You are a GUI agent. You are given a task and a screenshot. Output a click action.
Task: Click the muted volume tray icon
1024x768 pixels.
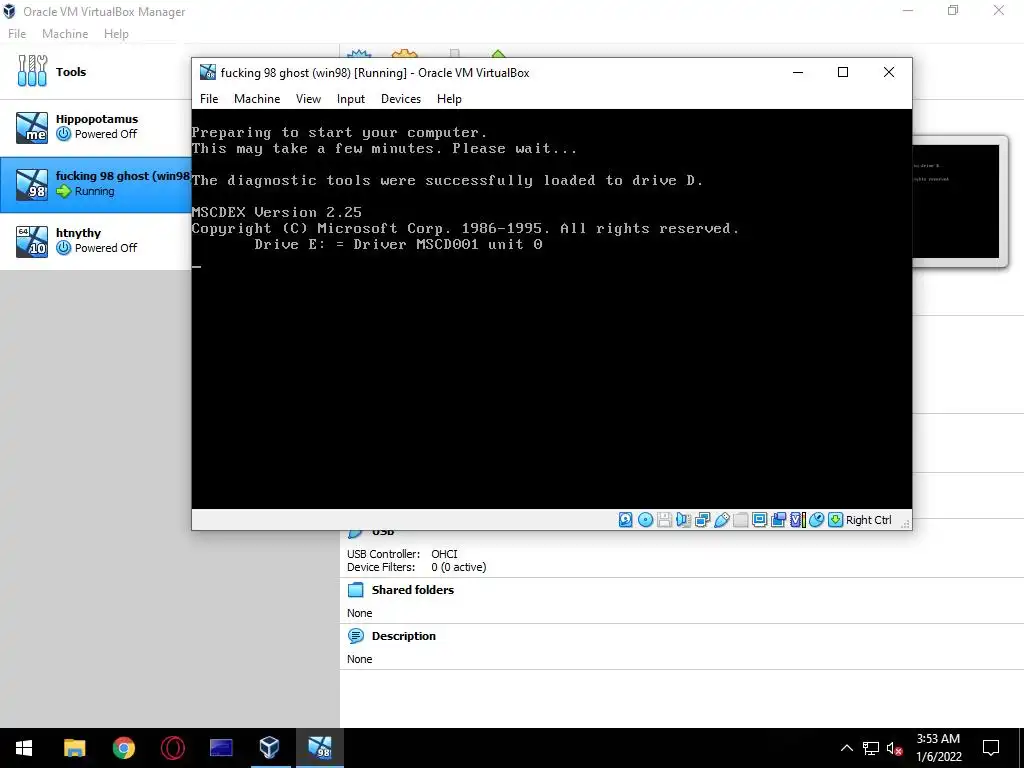(895, 748)
